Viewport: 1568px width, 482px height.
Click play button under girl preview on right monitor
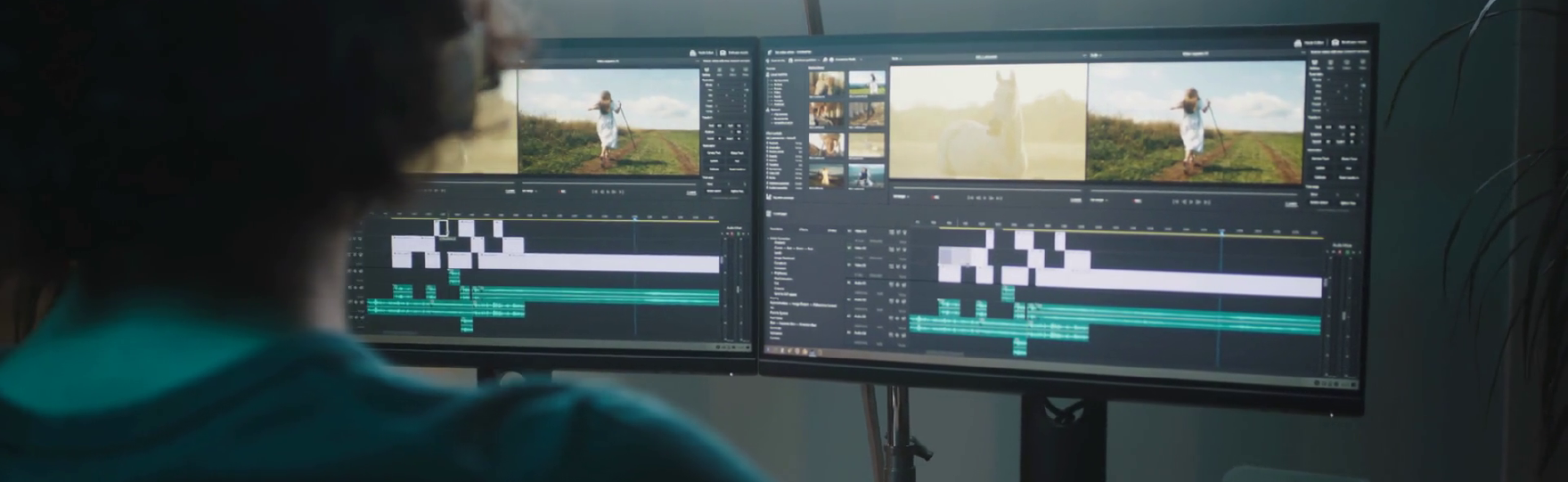(1189, 202)
